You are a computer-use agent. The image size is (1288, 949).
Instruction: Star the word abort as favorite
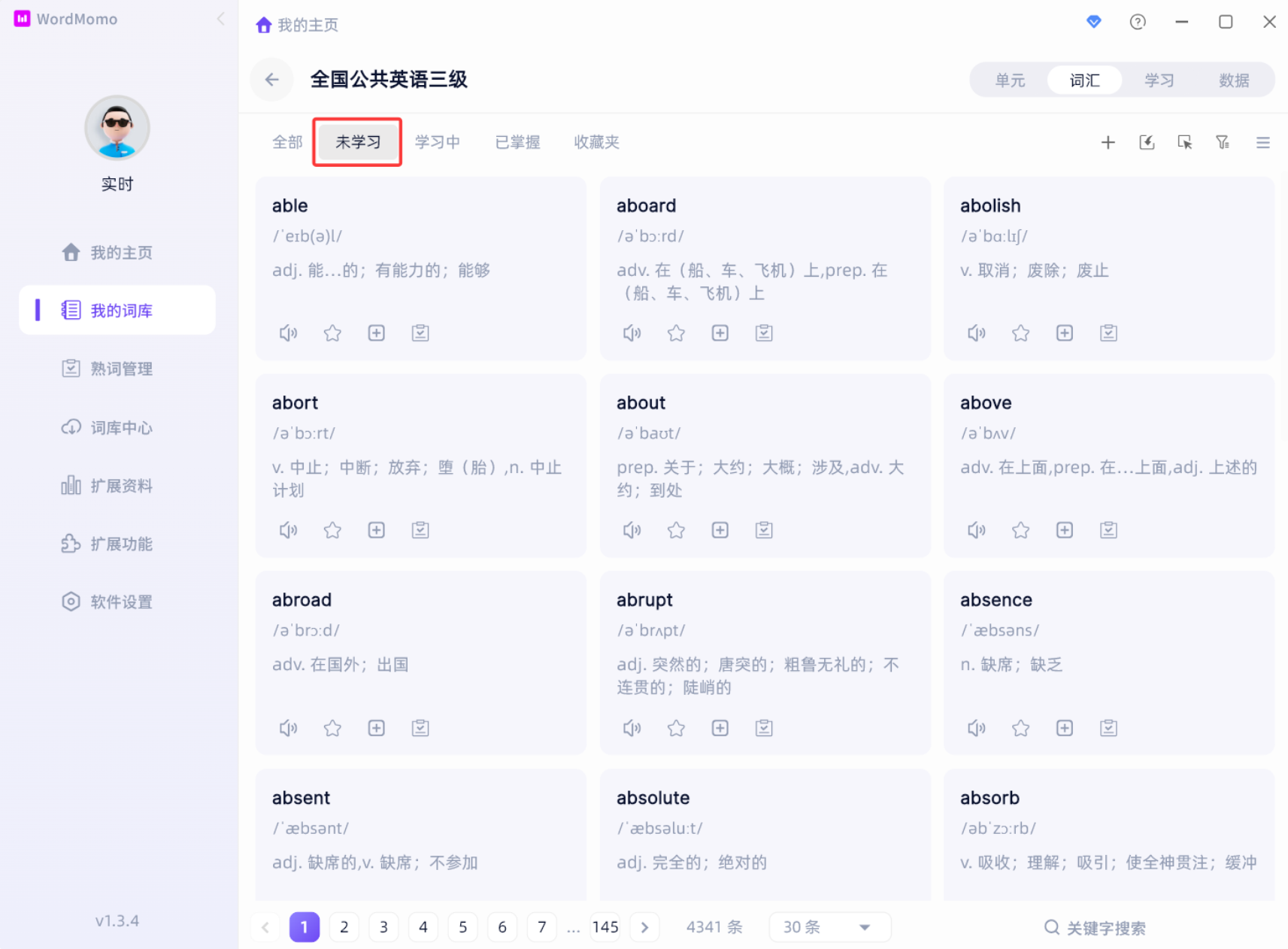click(332, 530)
